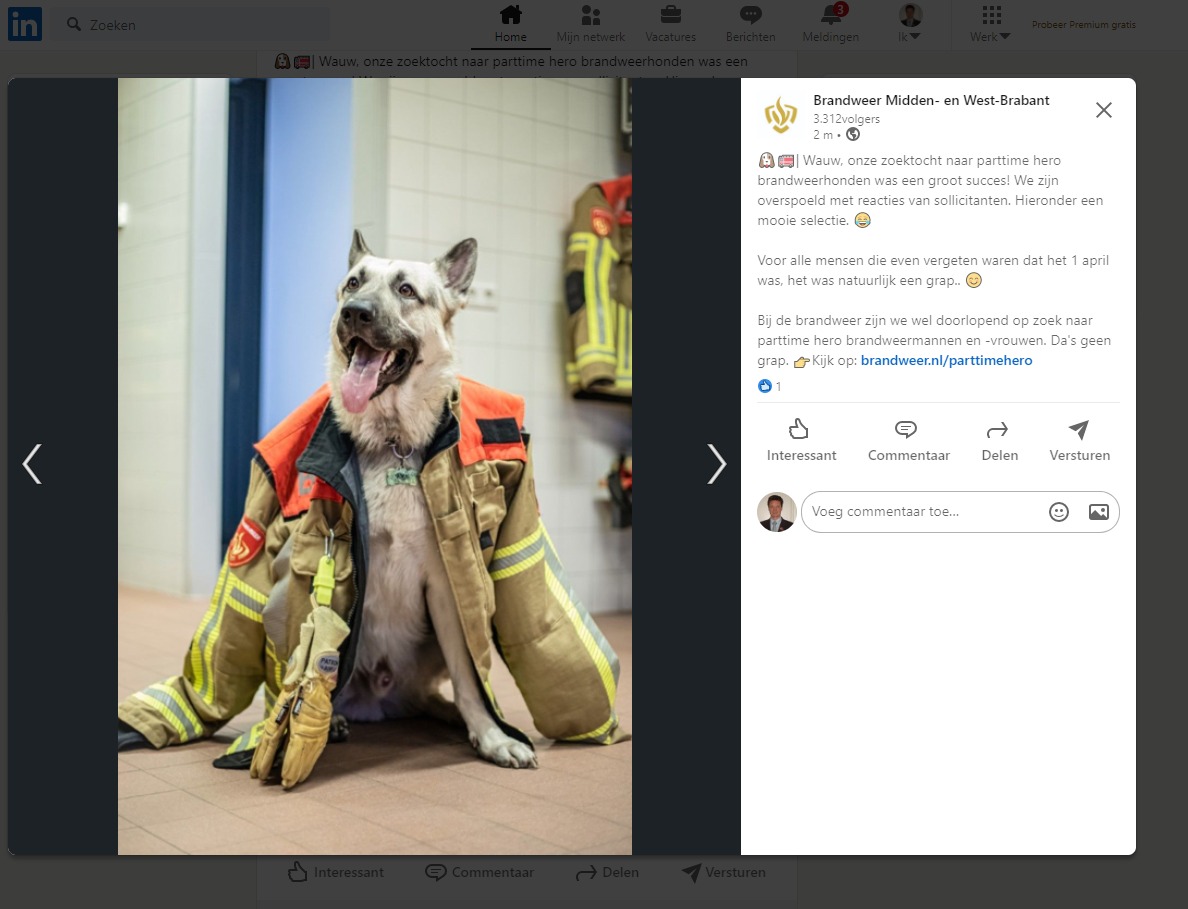The image size is (1188, 909).
Task: Click the globe visibility icon
Action: point(853,135)
